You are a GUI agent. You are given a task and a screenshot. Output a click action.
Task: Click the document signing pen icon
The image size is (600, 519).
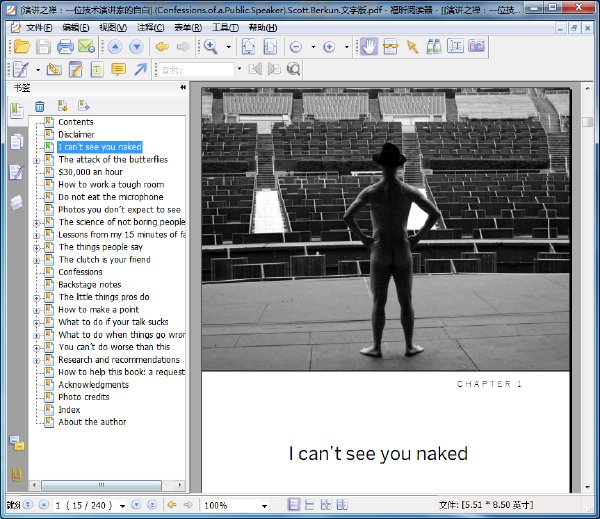21,69
